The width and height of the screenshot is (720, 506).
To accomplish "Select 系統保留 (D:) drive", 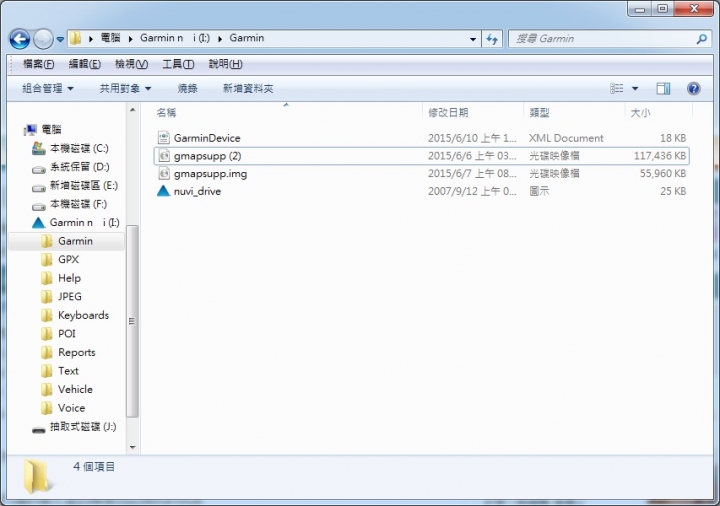I will (x=80, y=167).
